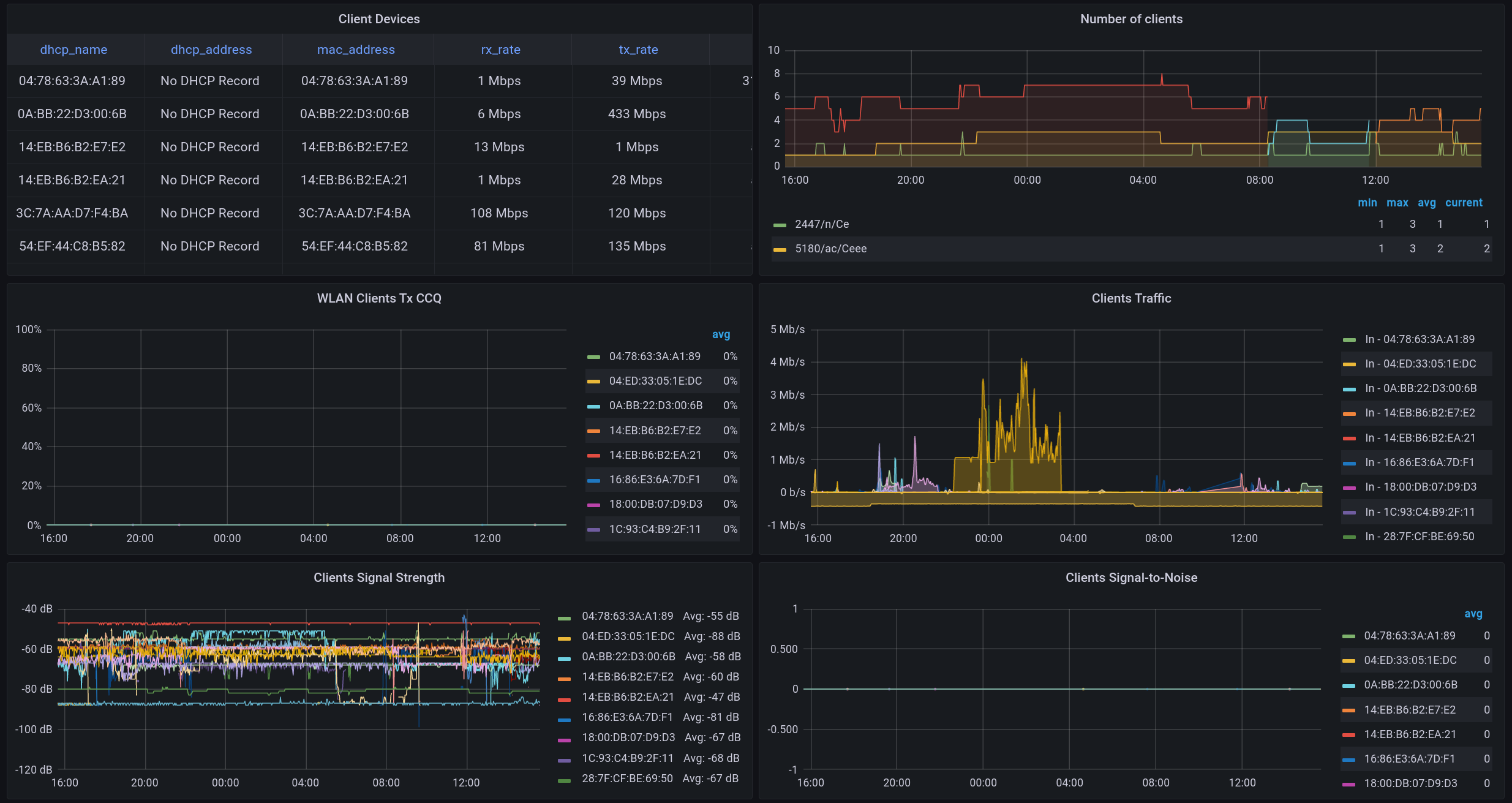Screen dimensions: 1512x803
Task: Open the Number of clients panel menu
Action: tap(1130, 19)
